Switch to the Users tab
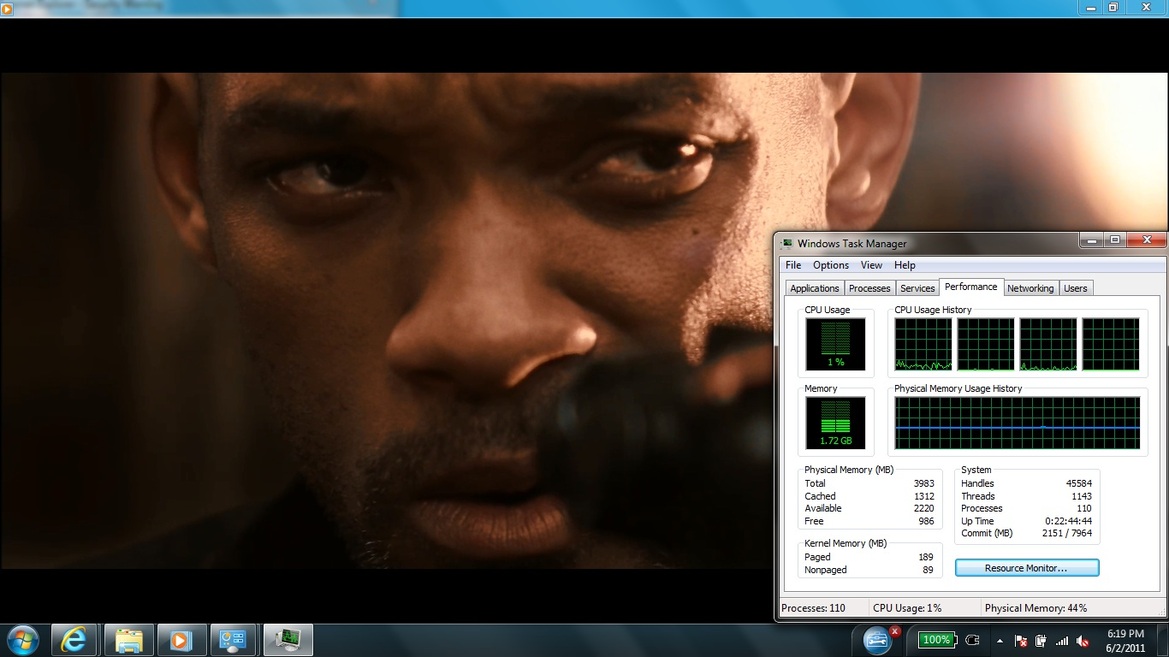Screen dimensions: 1169x657 click(x=1075, y=288)
